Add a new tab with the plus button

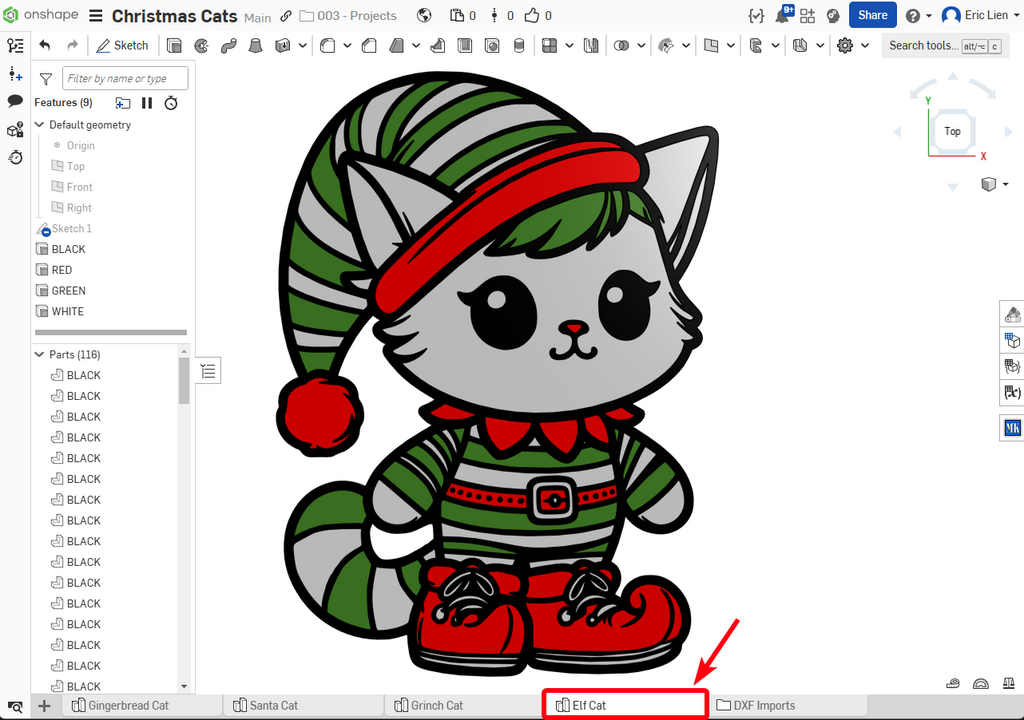click(x=44, y=706)
